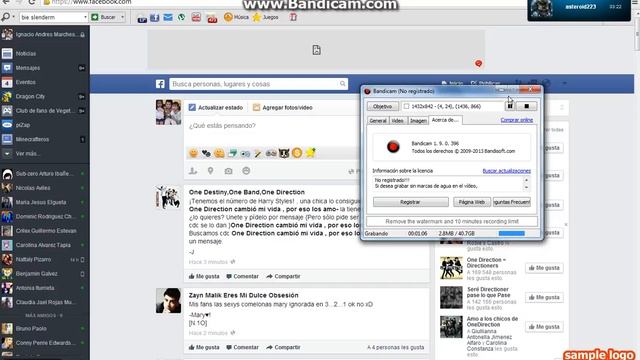The height and width of the screenshot is (360, 640).
Task: Click the Preguntas Frecuentes button
Action: coord(511,202)
